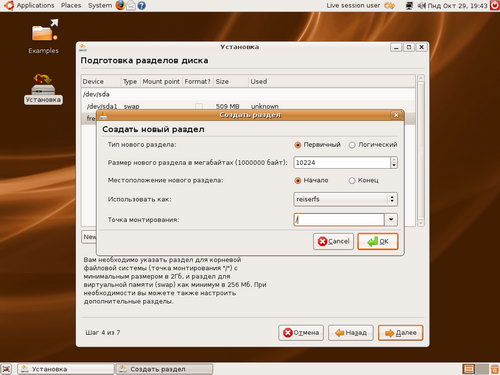Open the Использовать как reiserfs dropdown
Viewport: 500px width, 375px height.
pos(345,199)
